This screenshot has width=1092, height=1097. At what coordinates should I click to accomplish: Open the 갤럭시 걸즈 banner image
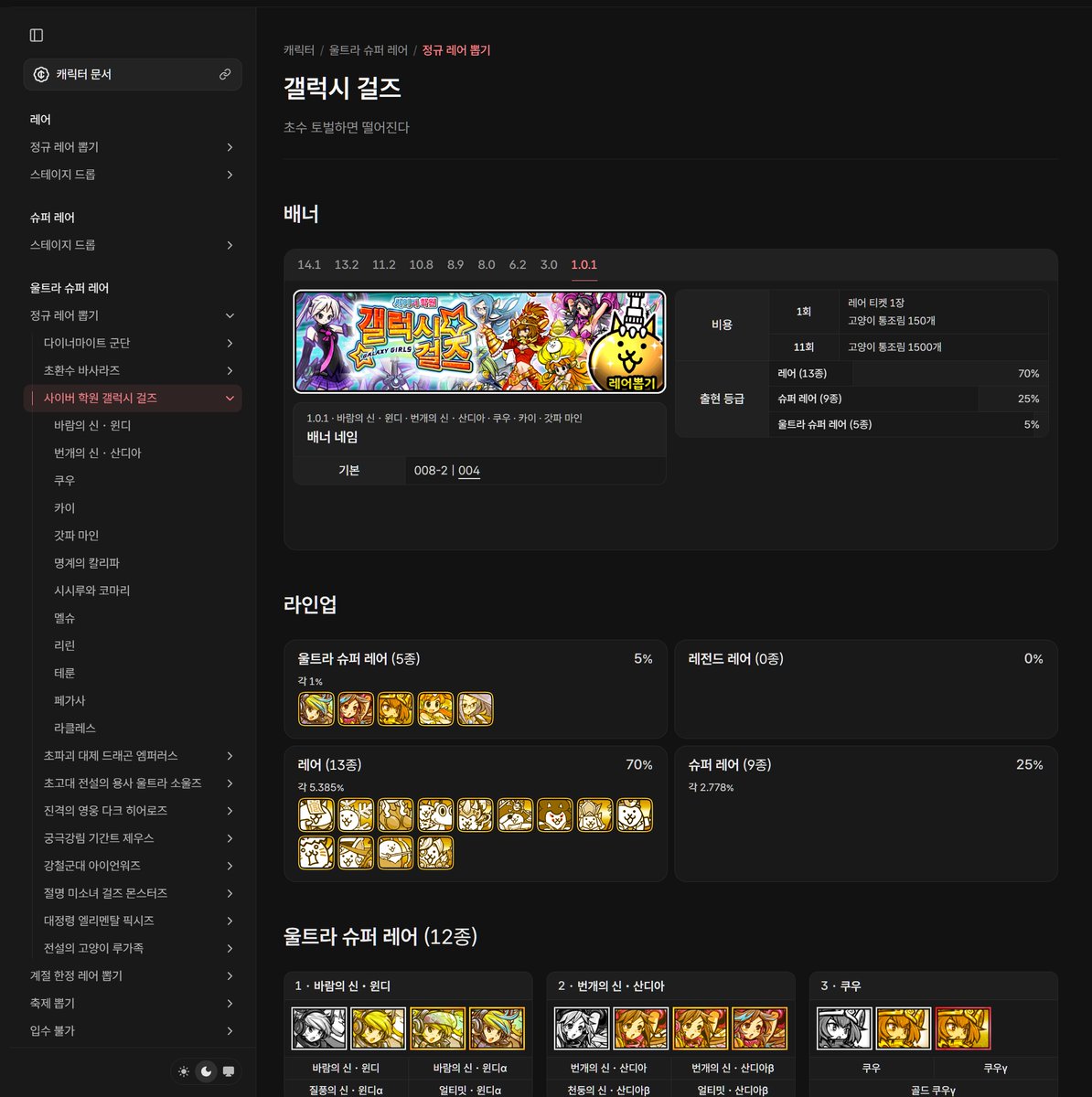point(479,341)
